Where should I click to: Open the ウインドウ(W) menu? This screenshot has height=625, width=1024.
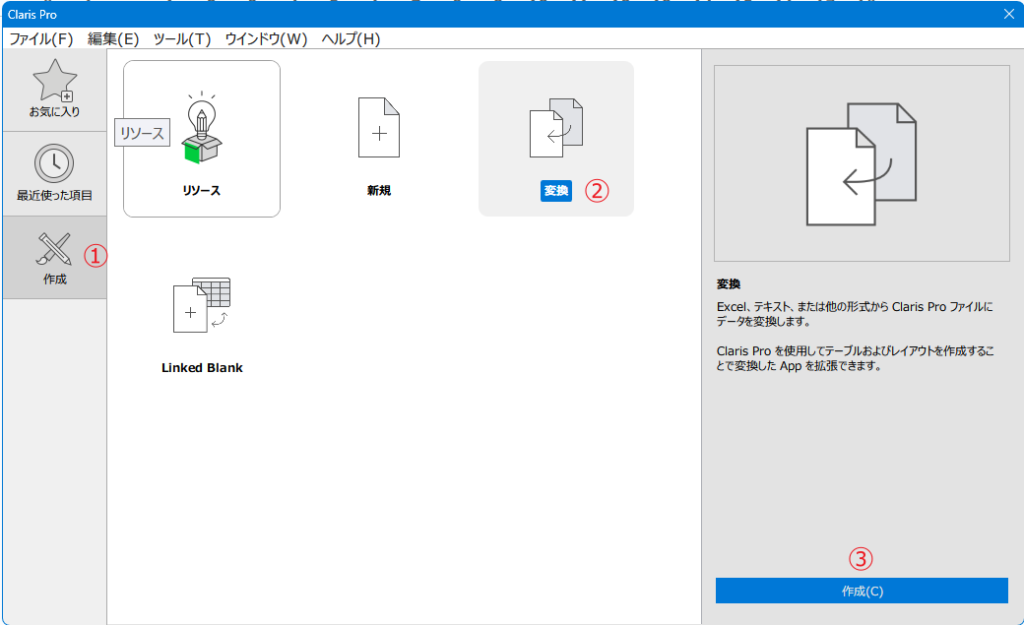[266, 39]
